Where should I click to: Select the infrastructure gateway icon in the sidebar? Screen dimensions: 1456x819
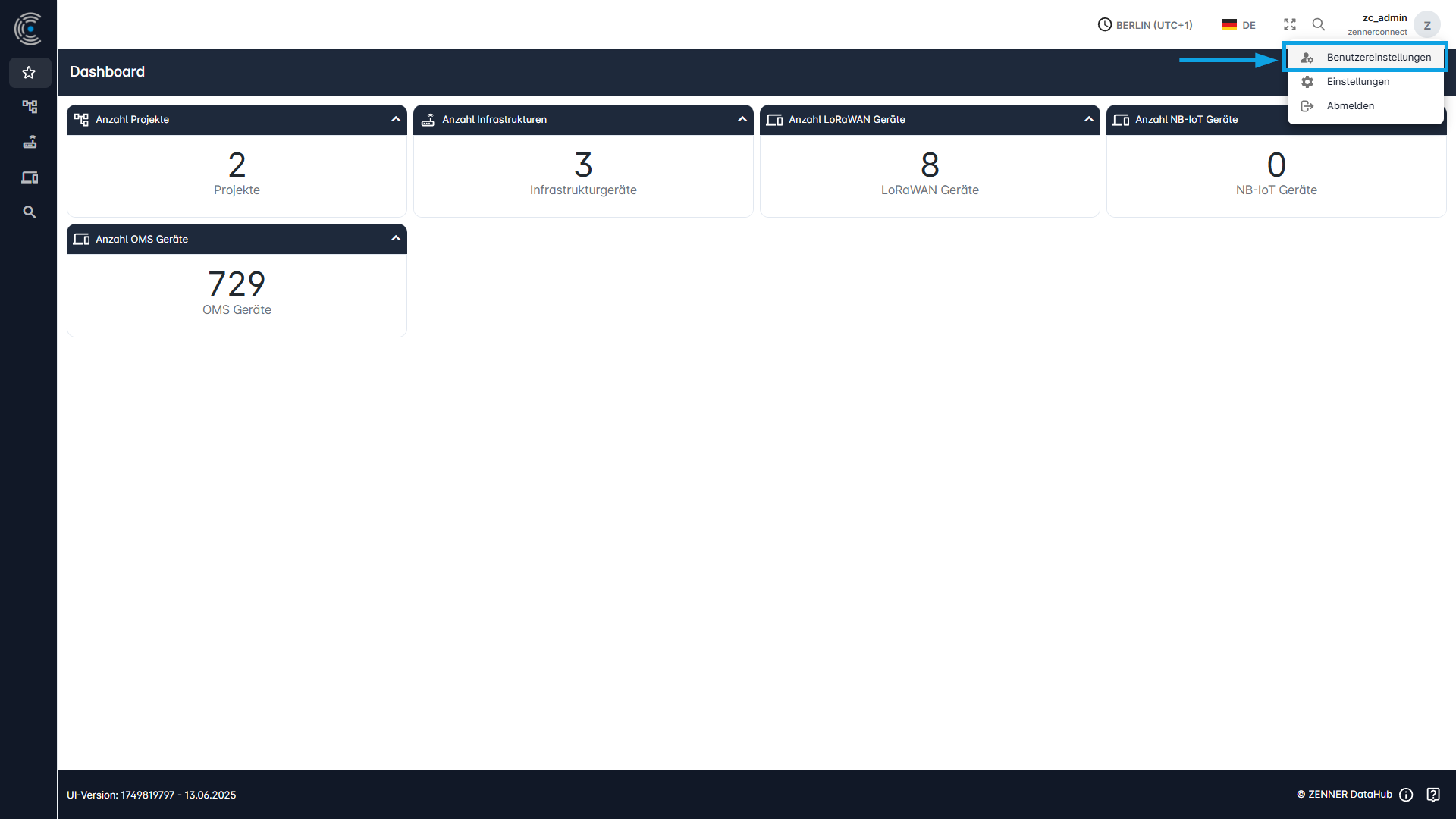click(29, 142)
